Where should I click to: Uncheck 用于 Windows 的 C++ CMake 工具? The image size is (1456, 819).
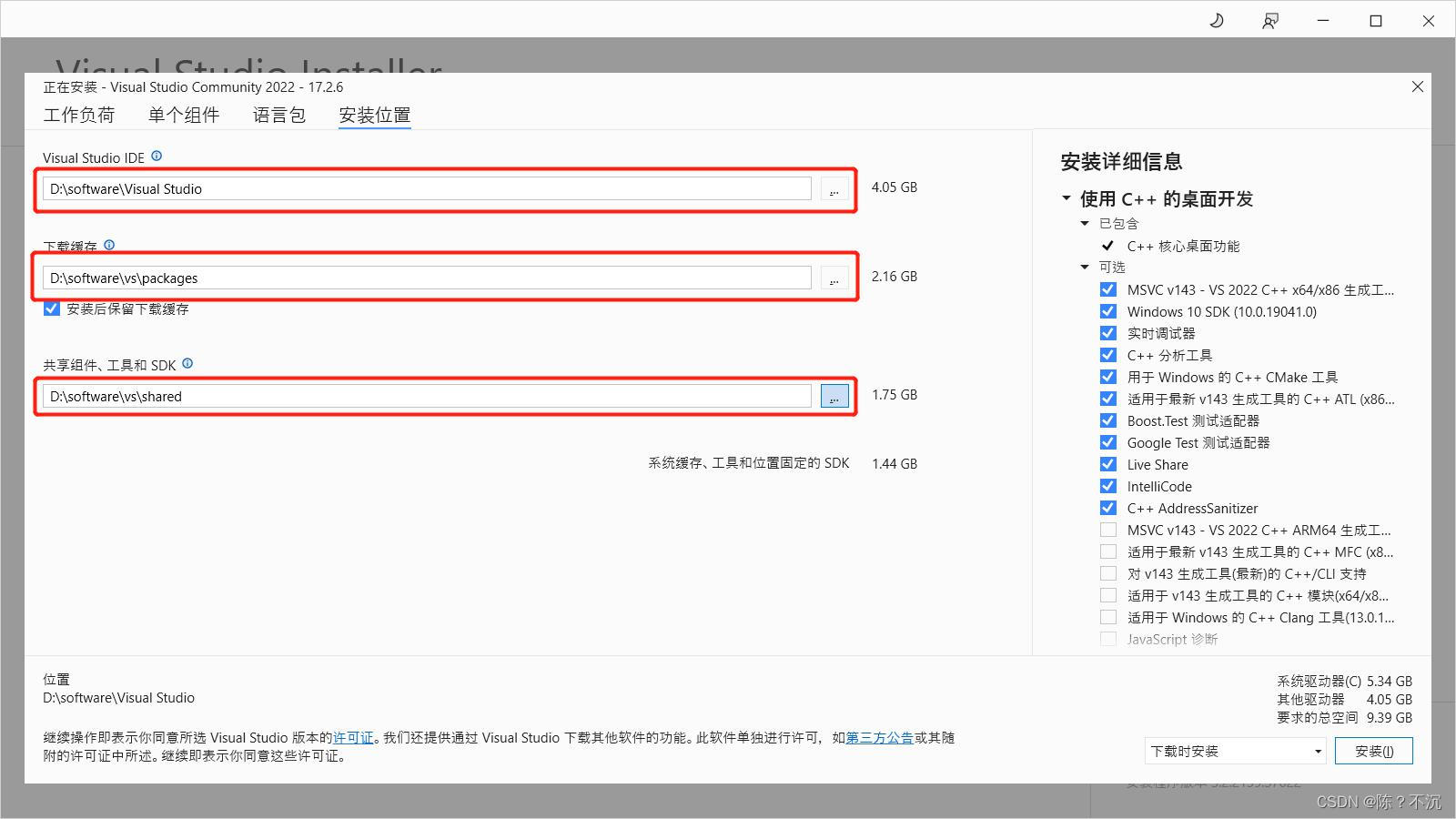[x=1107, y=377]
